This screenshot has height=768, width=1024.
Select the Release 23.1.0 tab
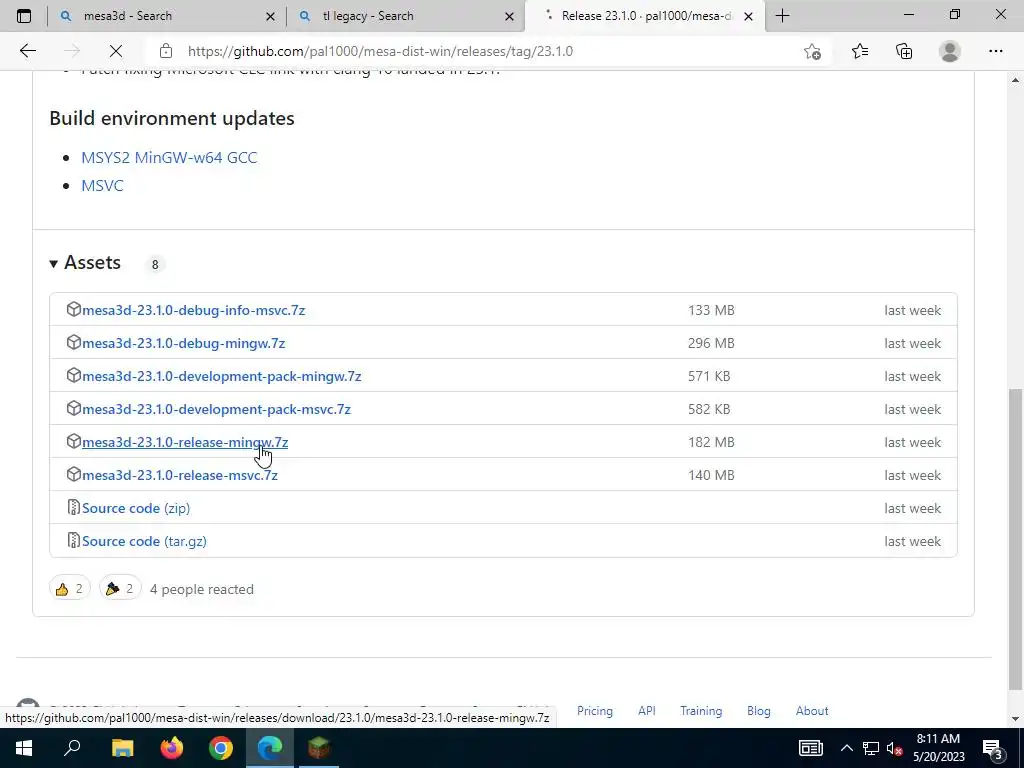pos(645,16)
